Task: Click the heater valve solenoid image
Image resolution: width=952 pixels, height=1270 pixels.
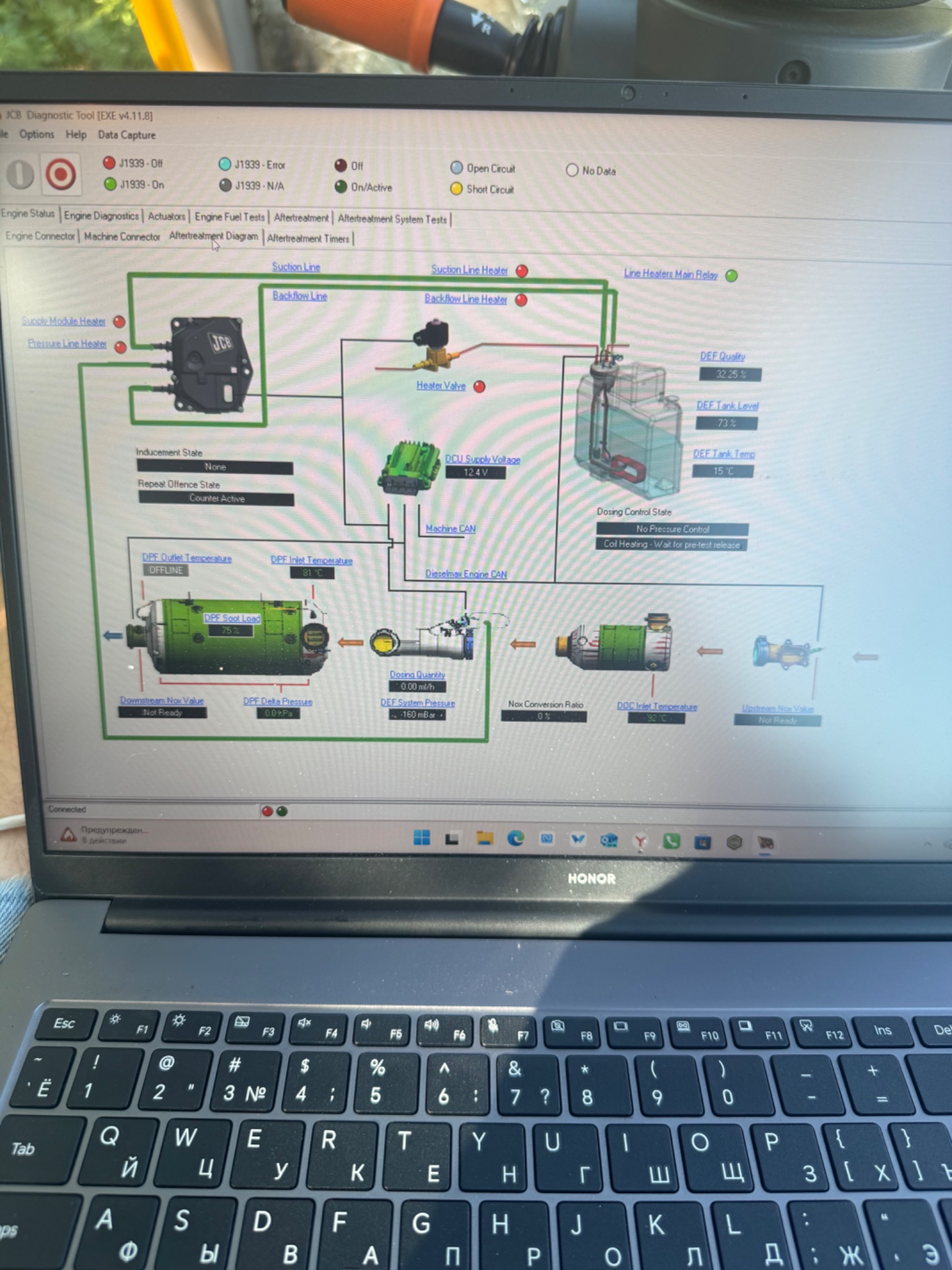Action: click(438, 346)
